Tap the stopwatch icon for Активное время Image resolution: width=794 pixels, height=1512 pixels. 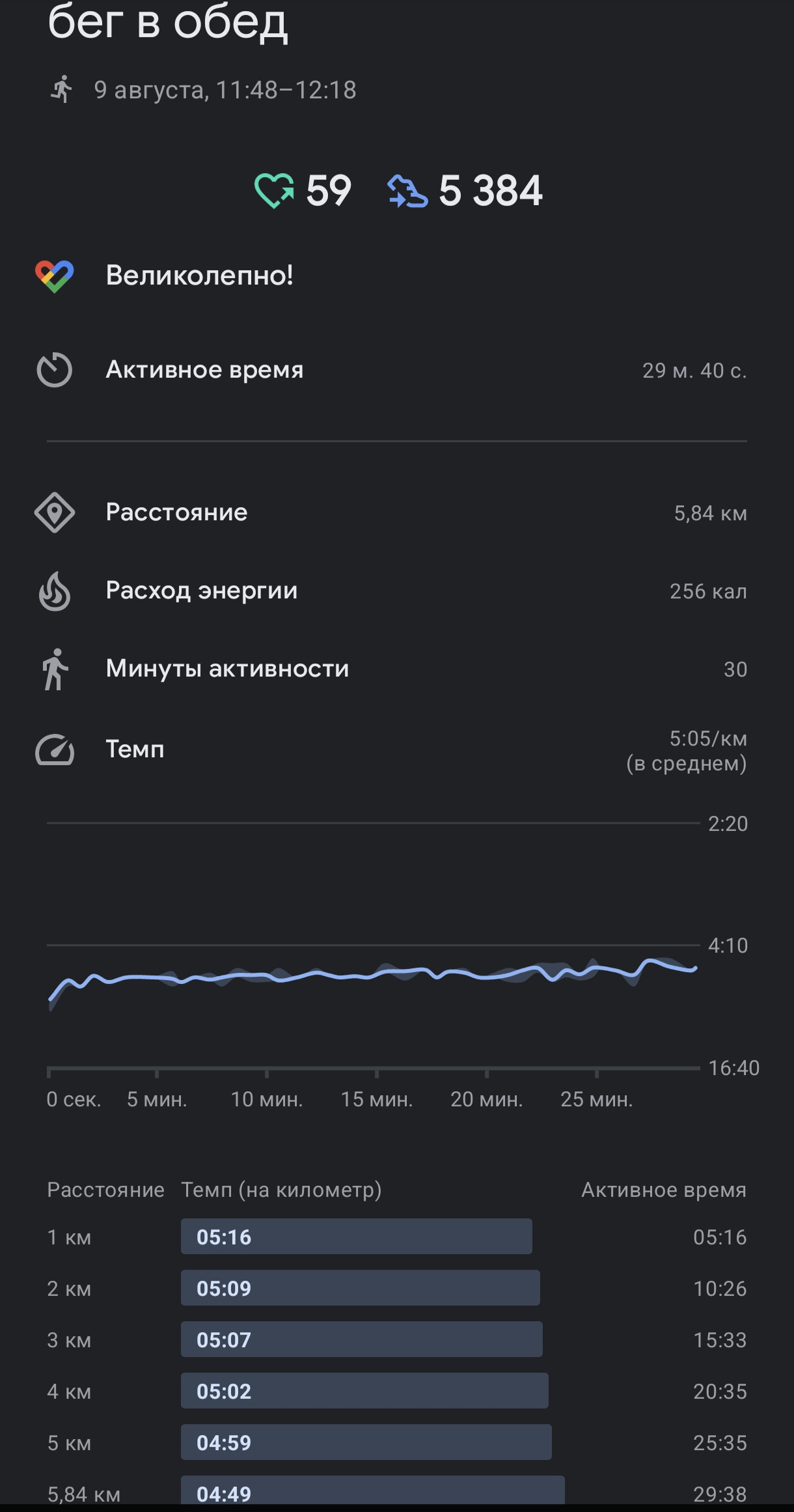coord(55,370)
